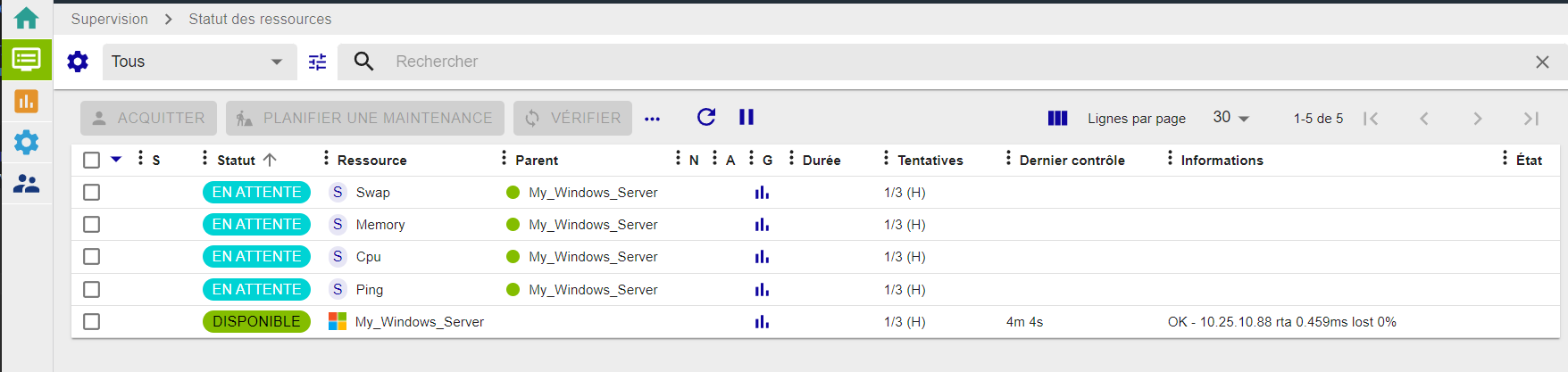Navigate to Supervision in the breadcrumb
Viewport: 1568px width, 372px height.
click(x=109, y=19)
